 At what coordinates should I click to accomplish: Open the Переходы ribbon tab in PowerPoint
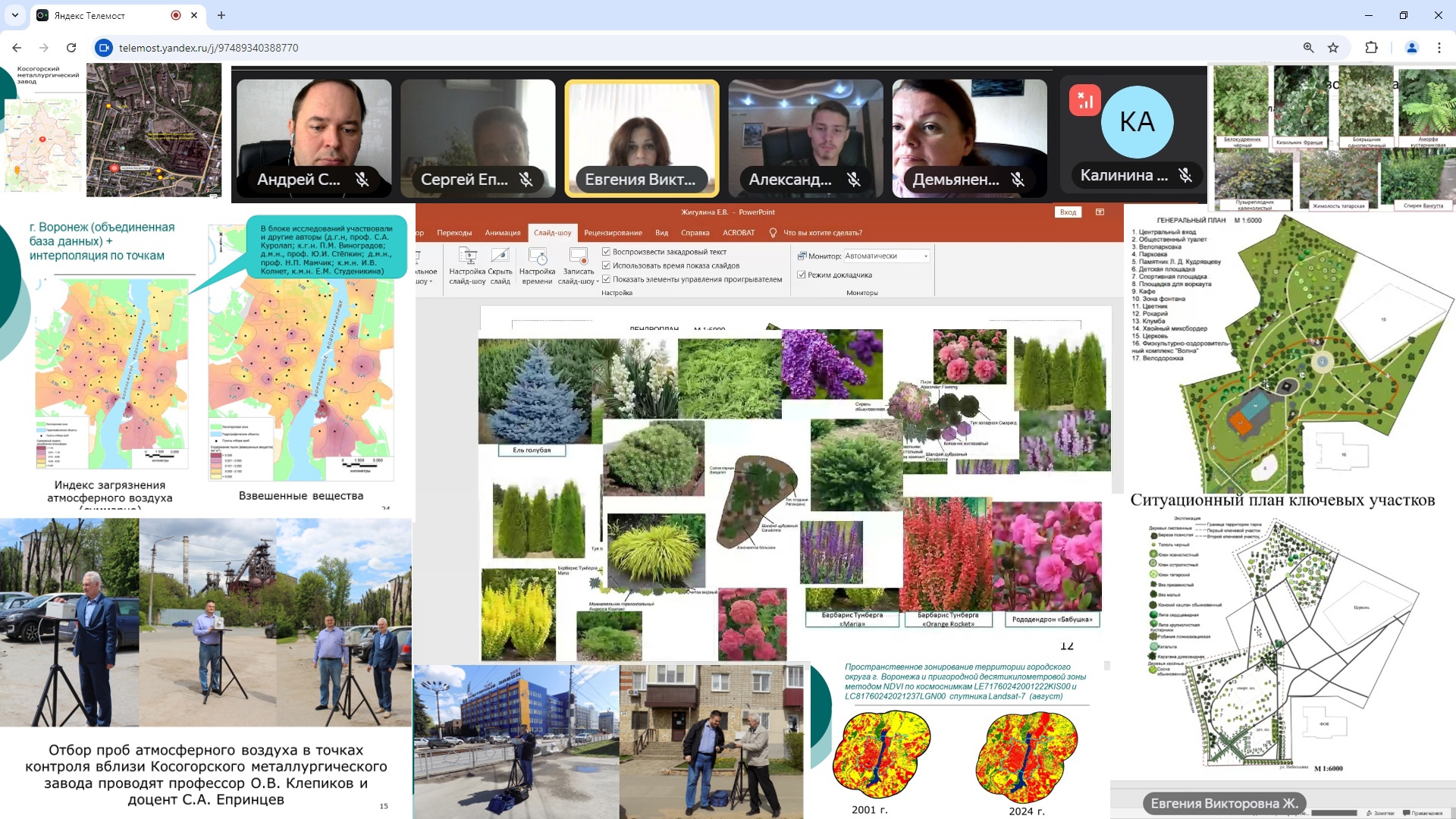pos(454,233)
